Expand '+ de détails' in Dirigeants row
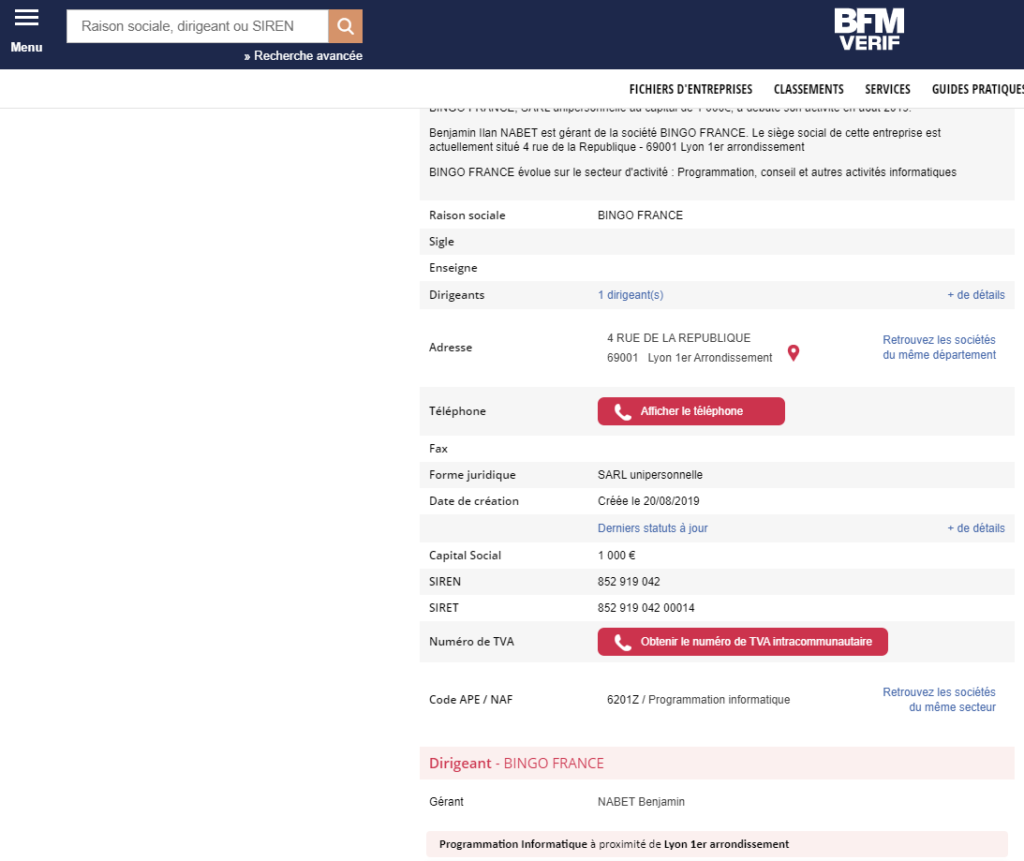1024x861 pixels. pos(976,295)
